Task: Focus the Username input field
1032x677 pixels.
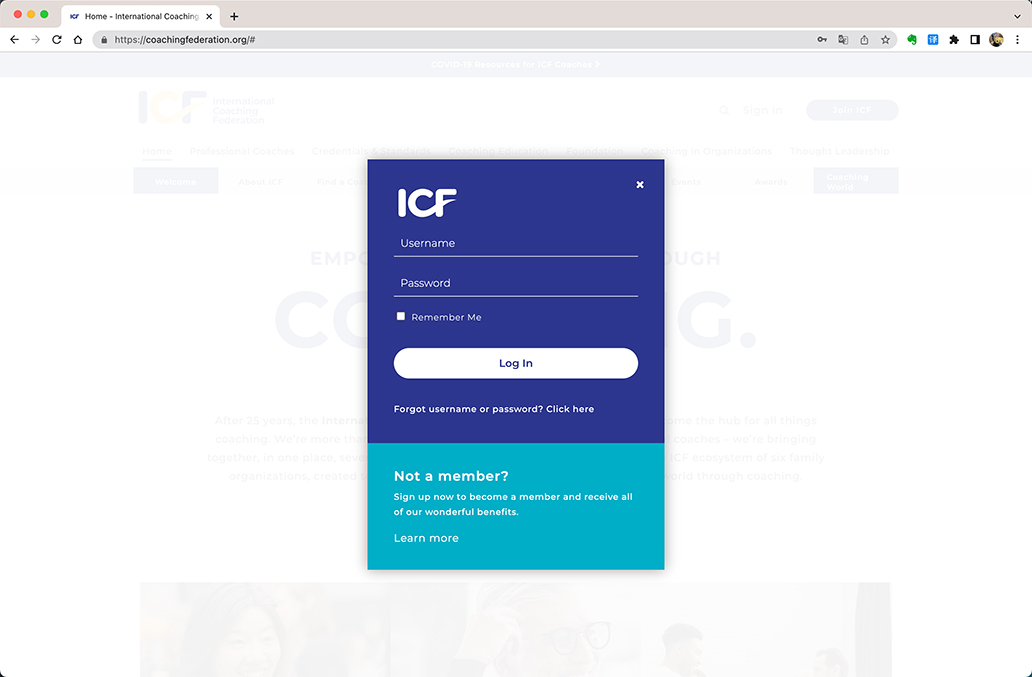Action: pyautogui.click(x=516, y=243)
